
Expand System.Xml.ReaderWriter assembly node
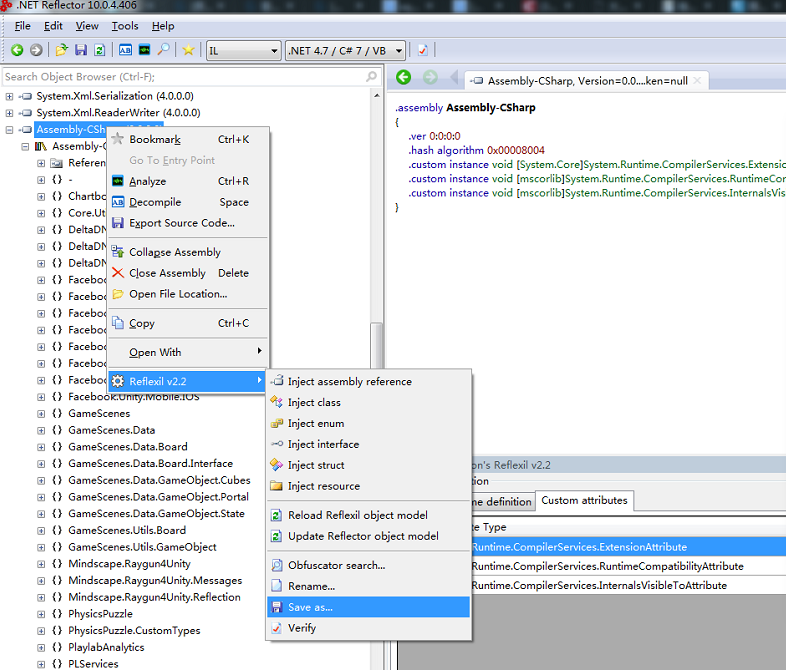coord(9,113)
